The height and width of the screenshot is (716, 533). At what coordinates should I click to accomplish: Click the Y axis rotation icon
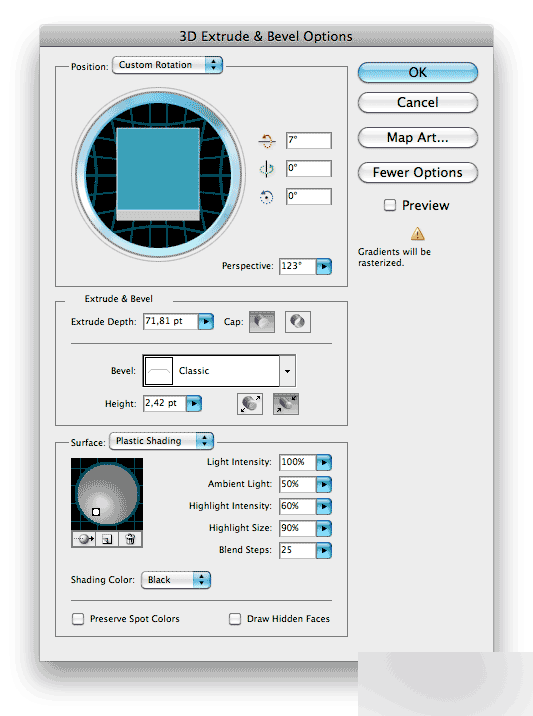[267, 169]
